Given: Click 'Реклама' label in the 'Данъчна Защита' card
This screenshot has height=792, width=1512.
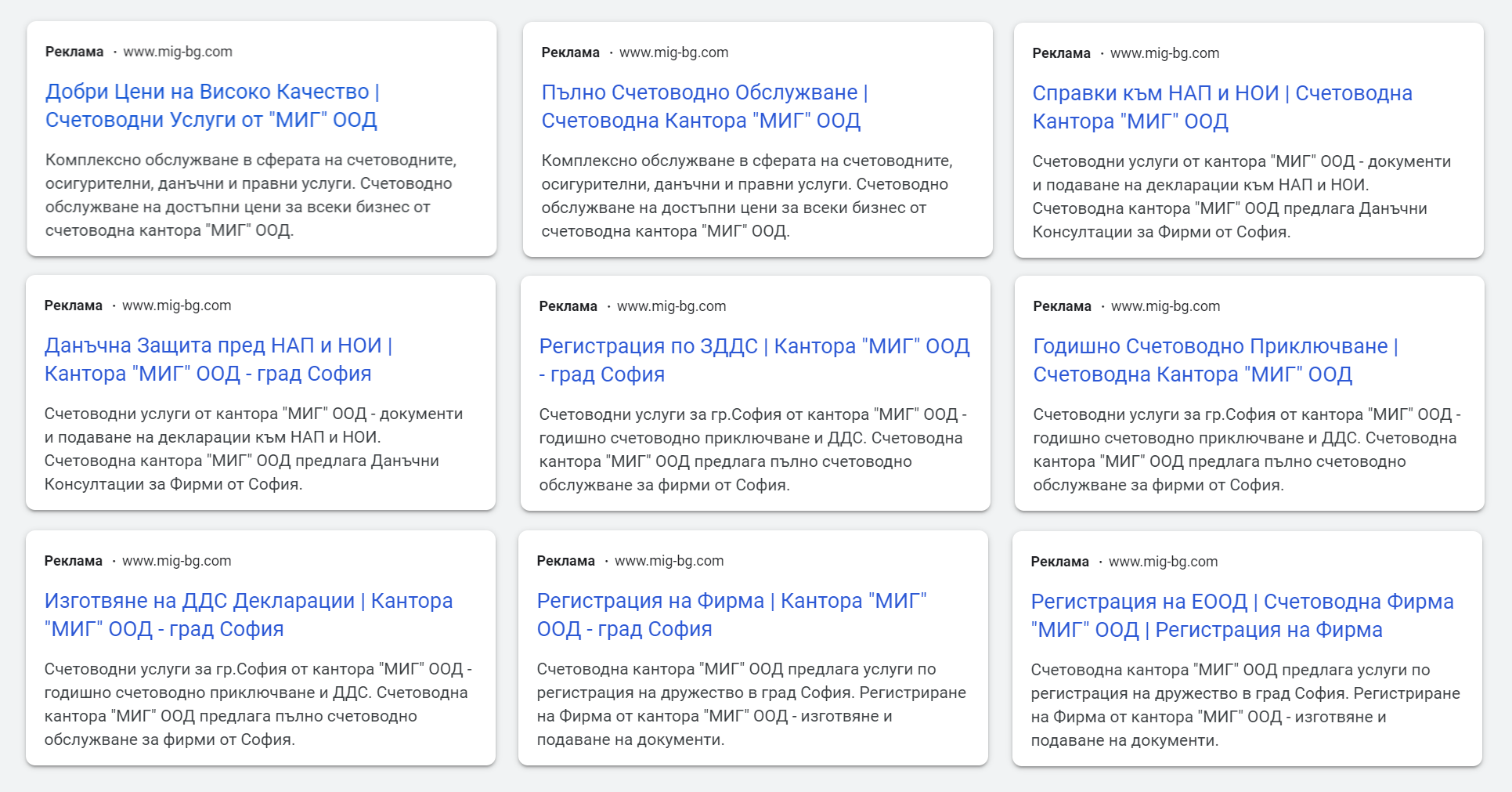Looking at the screenshot, I should (x=73, y=306).
